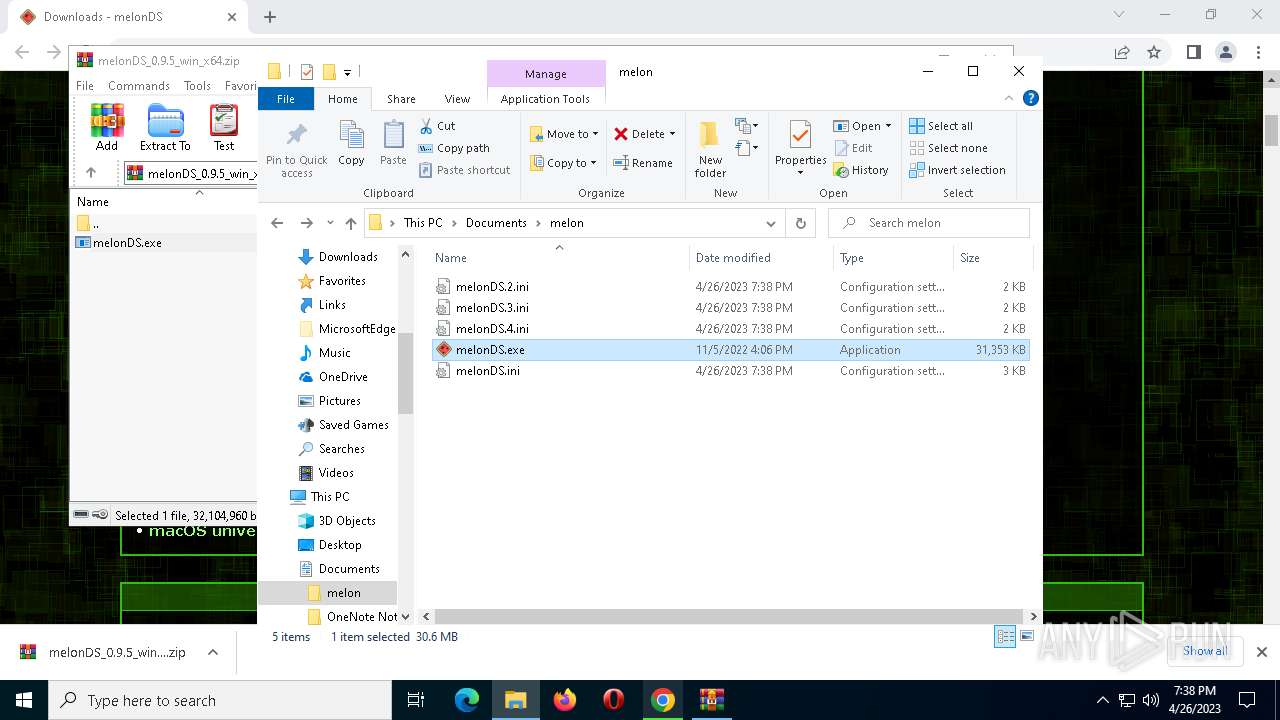Screen dimensions: 1280x720
Task: Open the Application Tools tab
Action: coord(545,99)
